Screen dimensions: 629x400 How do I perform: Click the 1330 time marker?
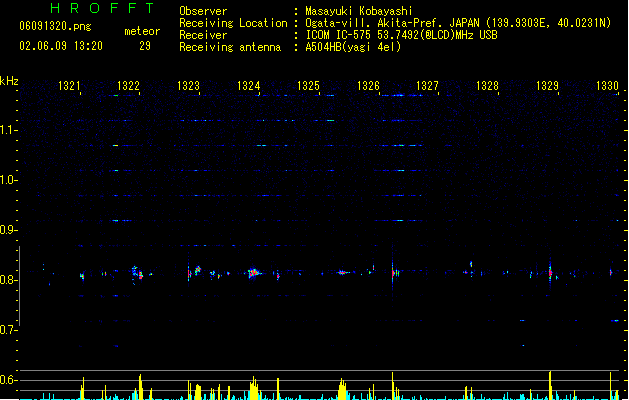[608, 86]
